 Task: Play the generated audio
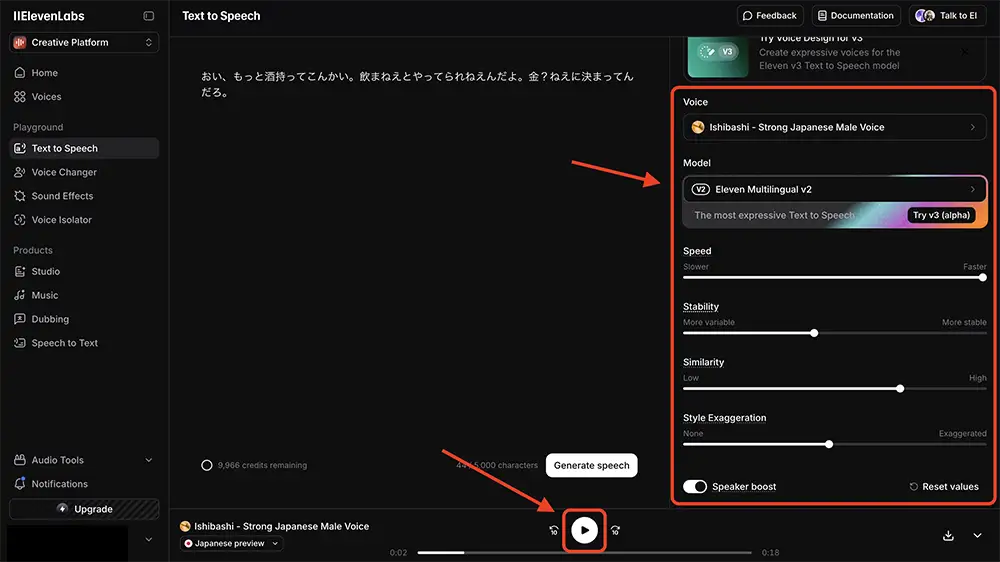click(584, 530)
